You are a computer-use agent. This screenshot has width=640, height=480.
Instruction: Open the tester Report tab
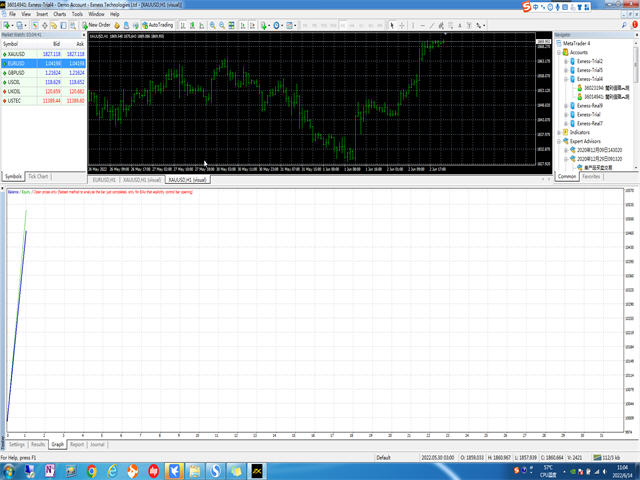pos(77,444)
